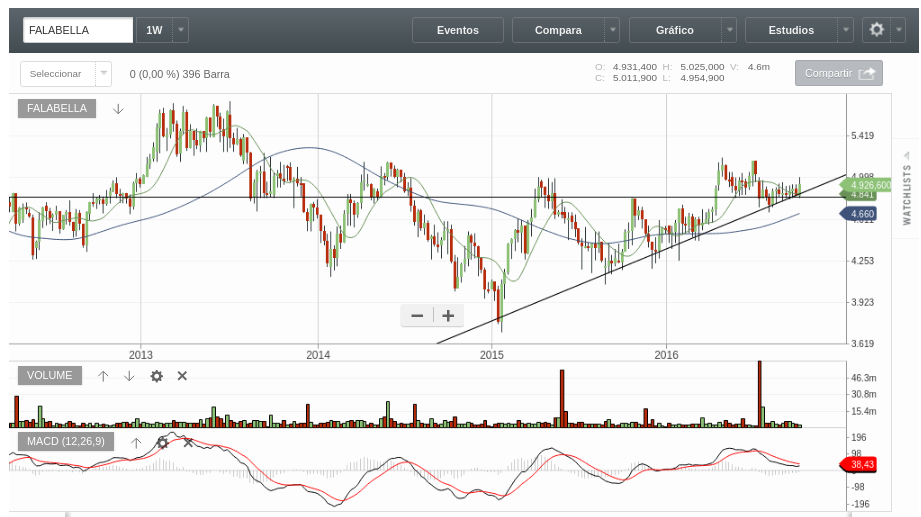Click the 3.923 price axis label

(862, 303)
